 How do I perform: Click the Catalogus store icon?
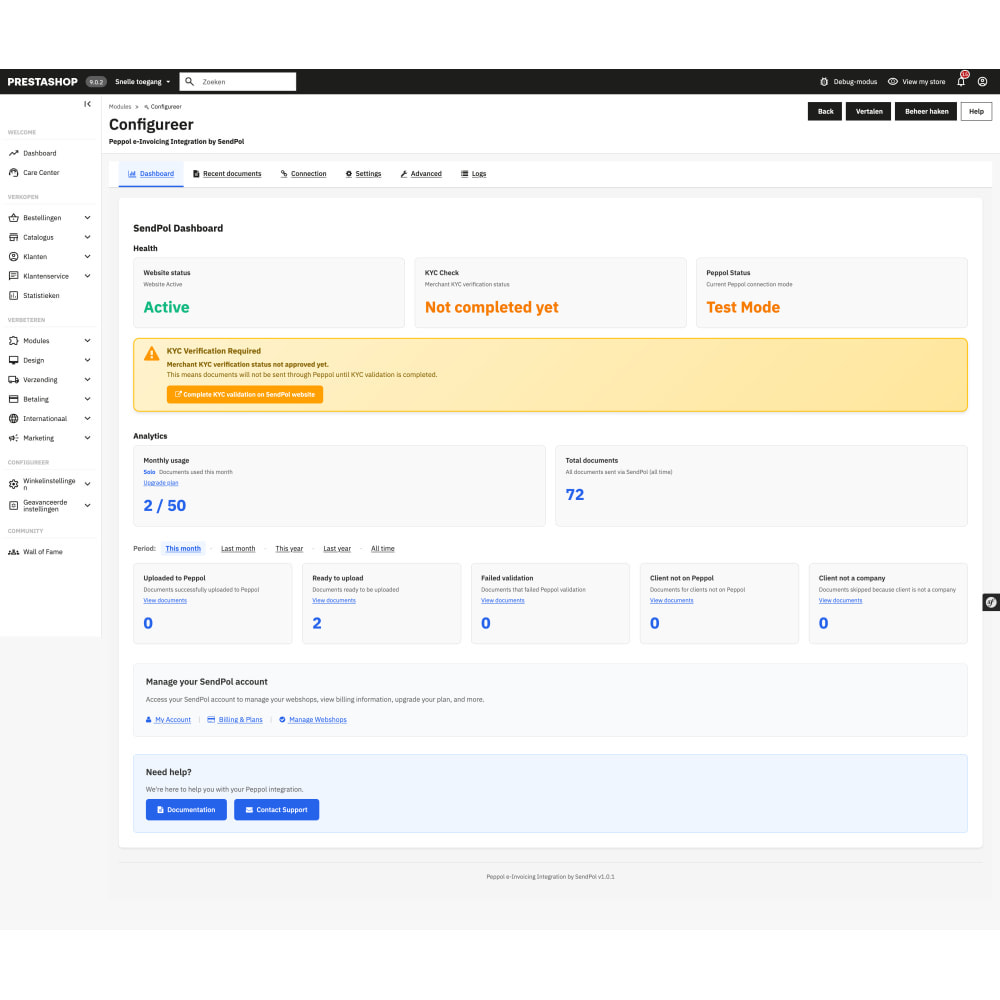click(x=13, y=237)
